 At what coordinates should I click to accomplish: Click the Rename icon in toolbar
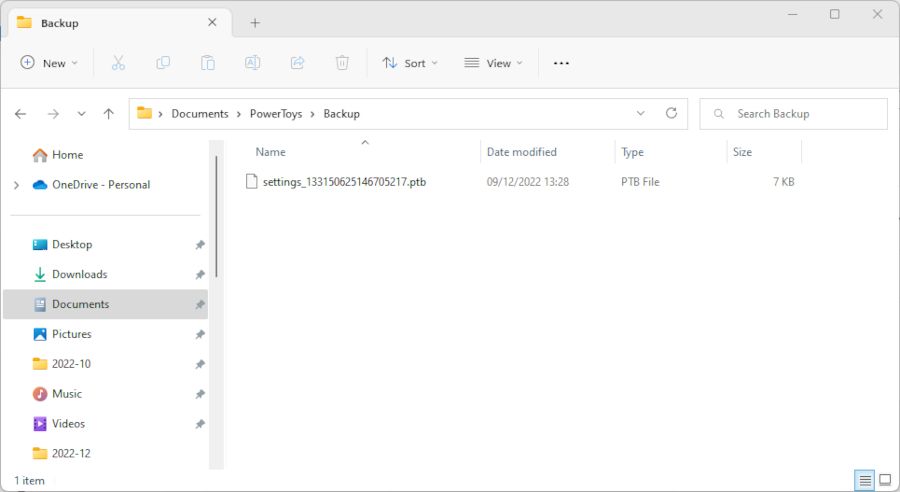253,63
